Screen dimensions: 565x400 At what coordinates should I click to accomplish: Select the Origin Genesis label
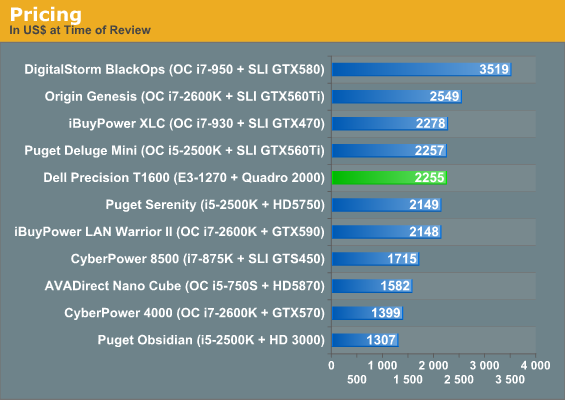184,96
